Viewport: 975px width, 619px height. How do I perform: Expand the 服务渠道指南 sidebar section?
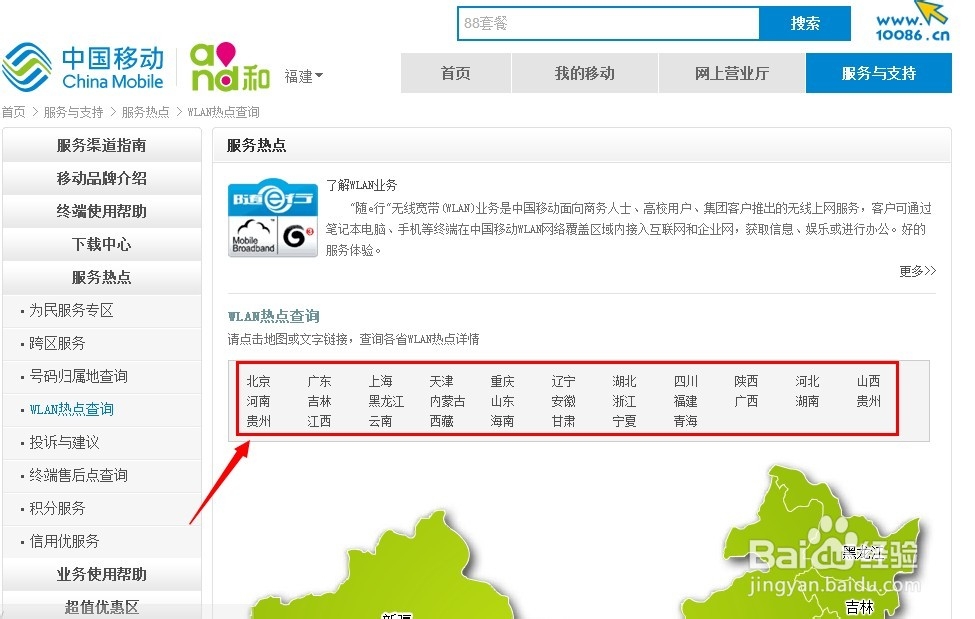101,145
